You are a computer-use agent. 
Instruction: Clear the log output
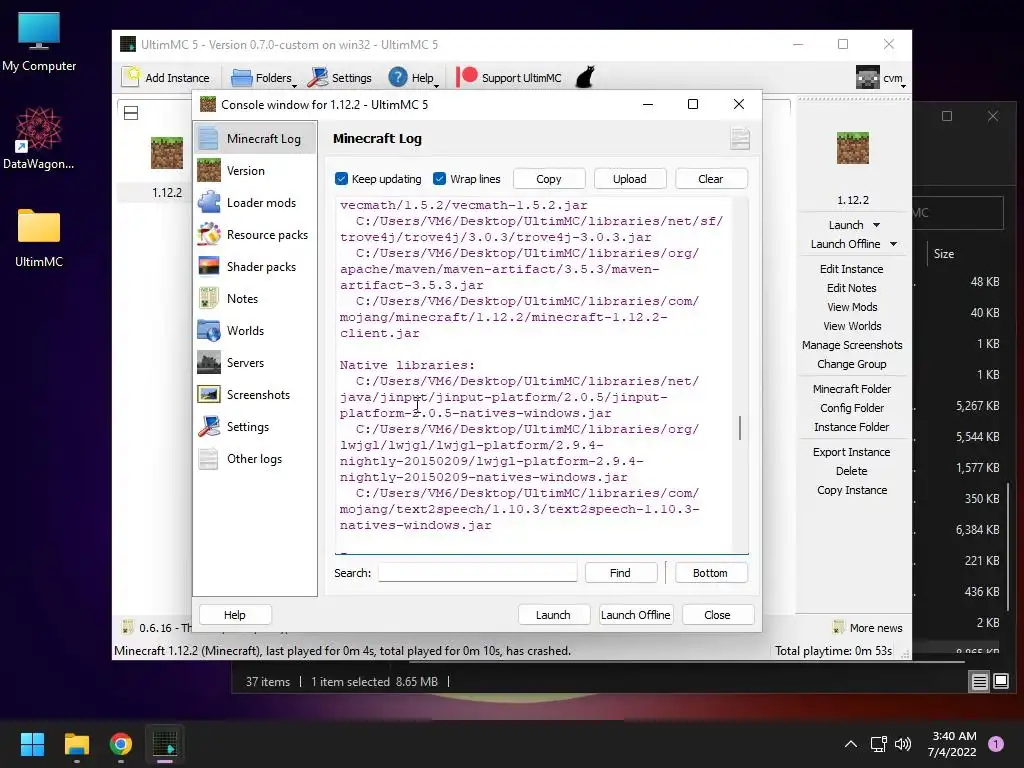tap(711, 179)
